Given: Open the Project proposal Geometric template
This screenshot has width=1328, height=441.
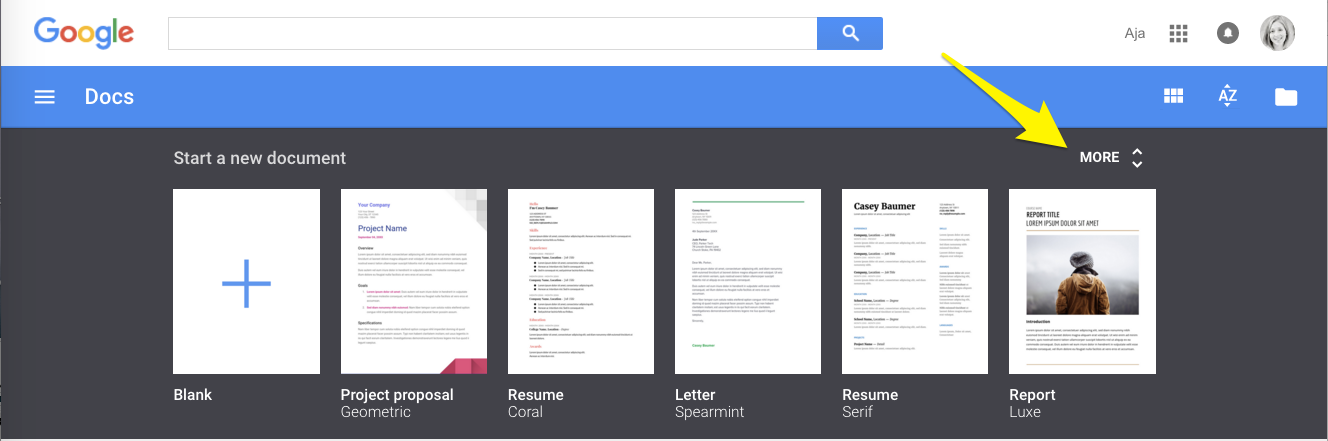Looking at the screenshot, I should (x=414, y=281).
